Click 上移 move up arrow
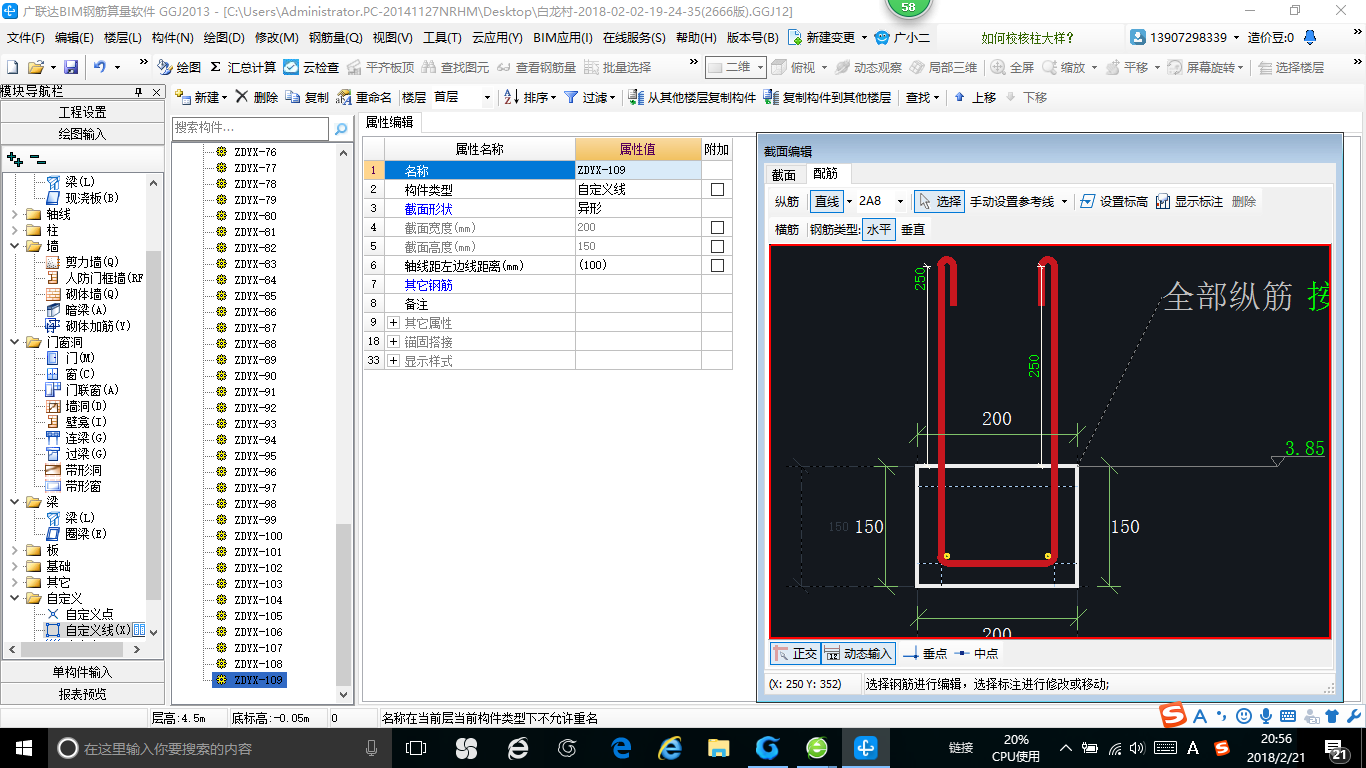Screen dimensions: 1366x768 [x=975, y=97]
